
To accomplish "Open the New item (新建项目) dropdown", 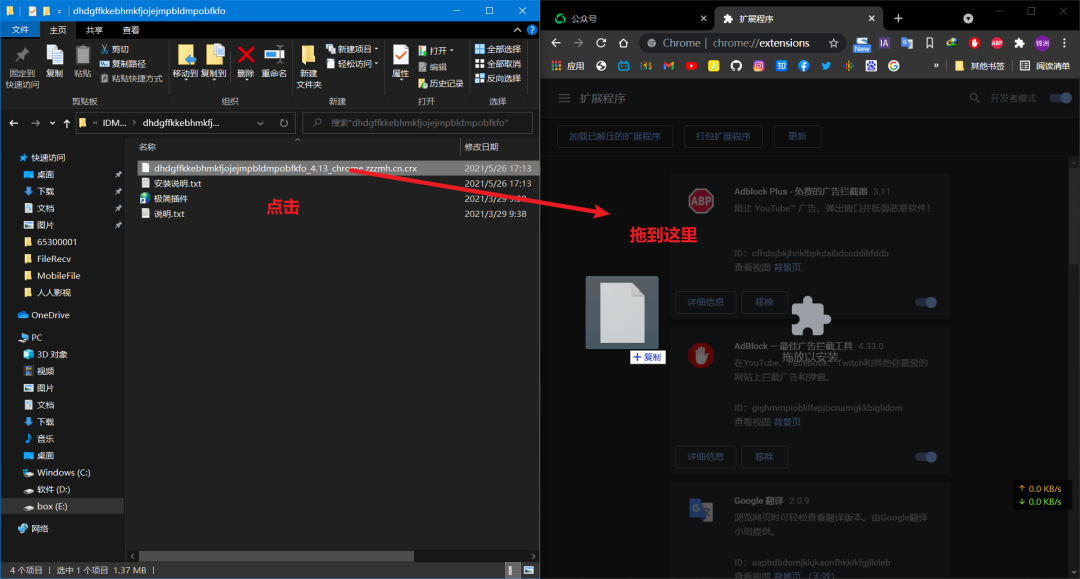I will coord(352,50).
